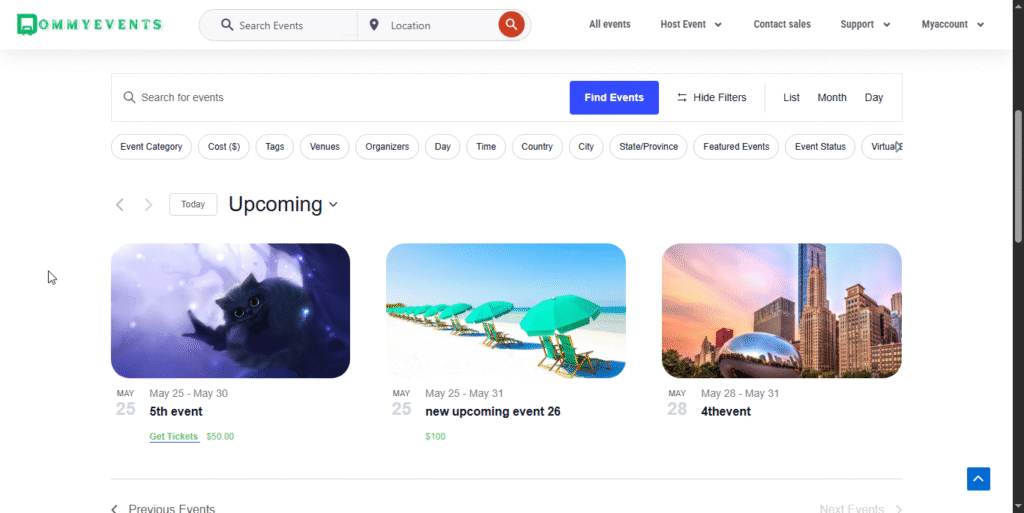Click the page vertical scrollbar

point(1018,176)
